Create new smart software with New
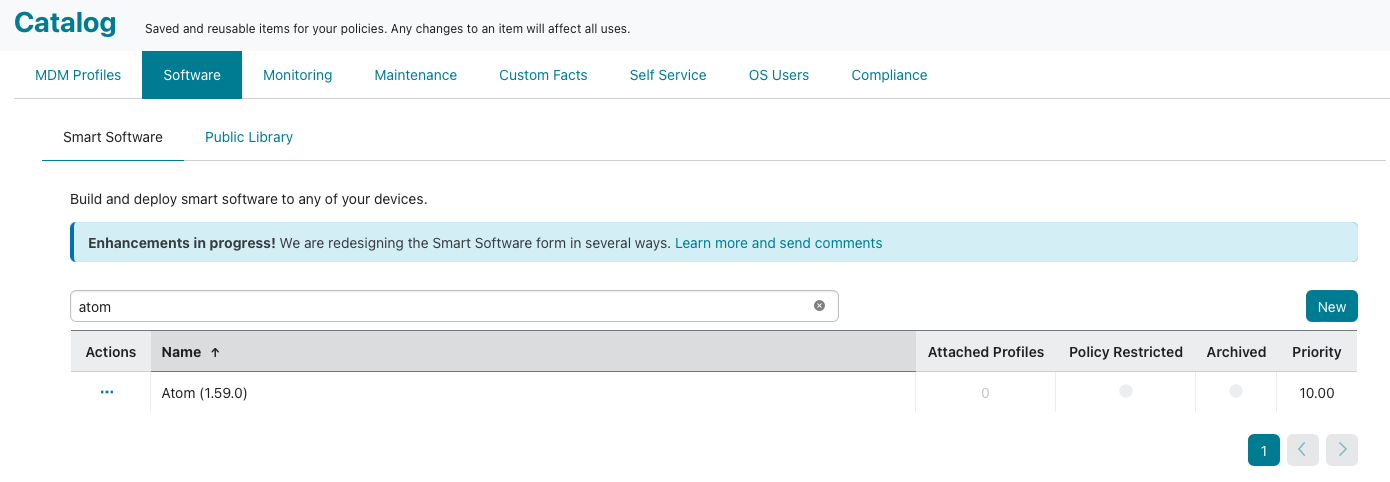The image size is (1390, 482). (x=1332, y=306)
